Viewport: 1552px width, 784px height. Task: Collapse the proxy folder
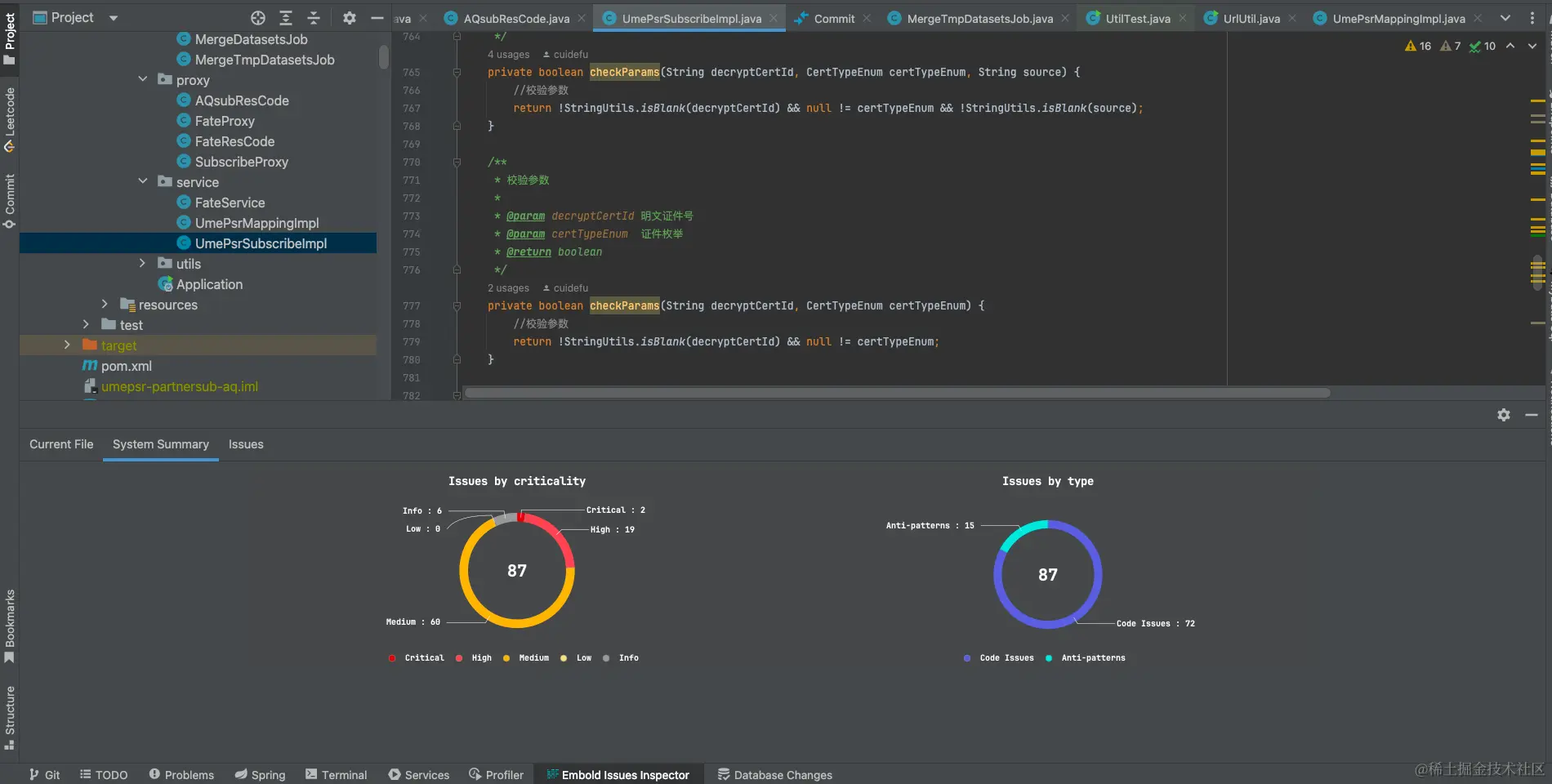[x=143, y=79]
